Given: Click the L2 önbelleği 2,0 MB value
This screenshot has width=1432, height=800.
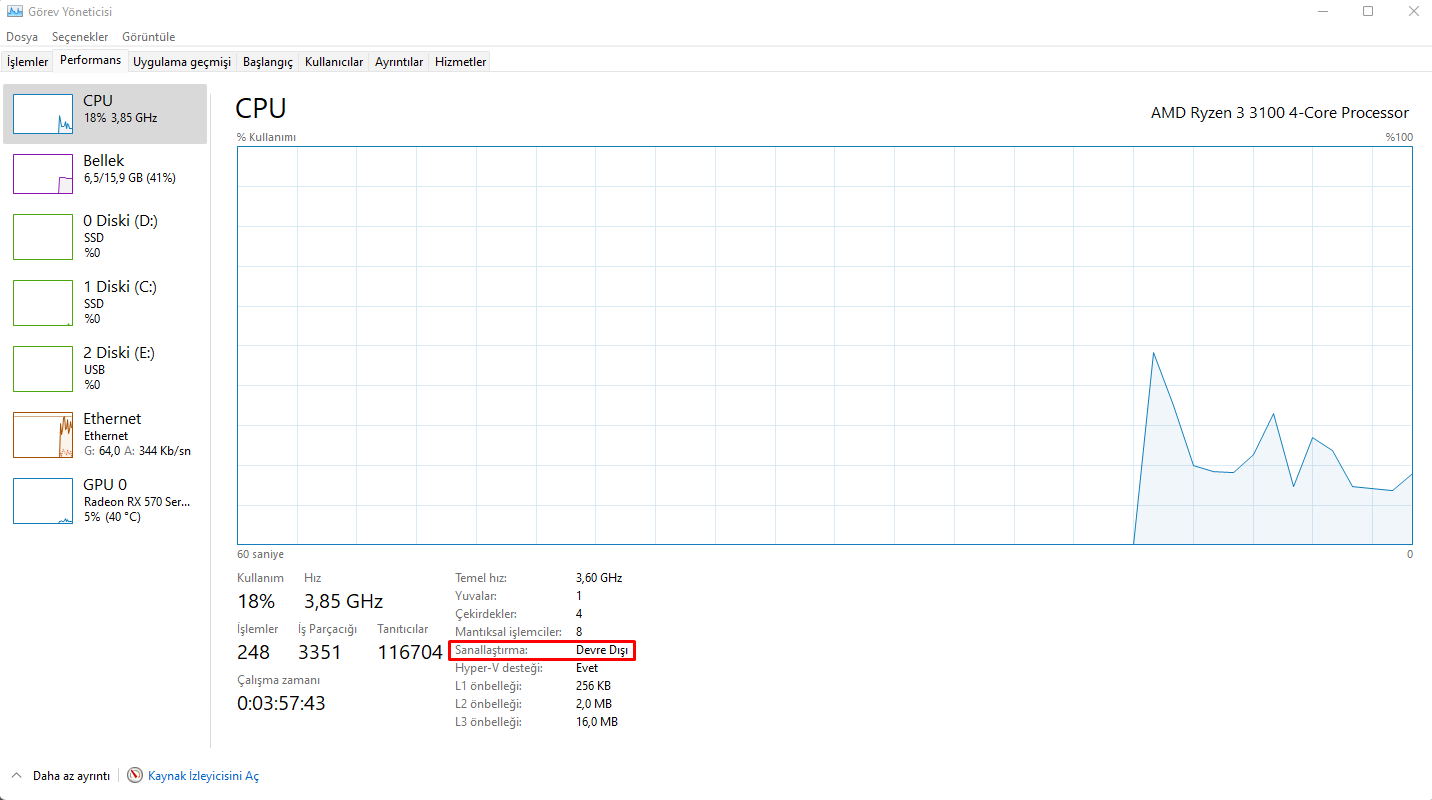Looking at the screenshot, I should tap(594, 704).
